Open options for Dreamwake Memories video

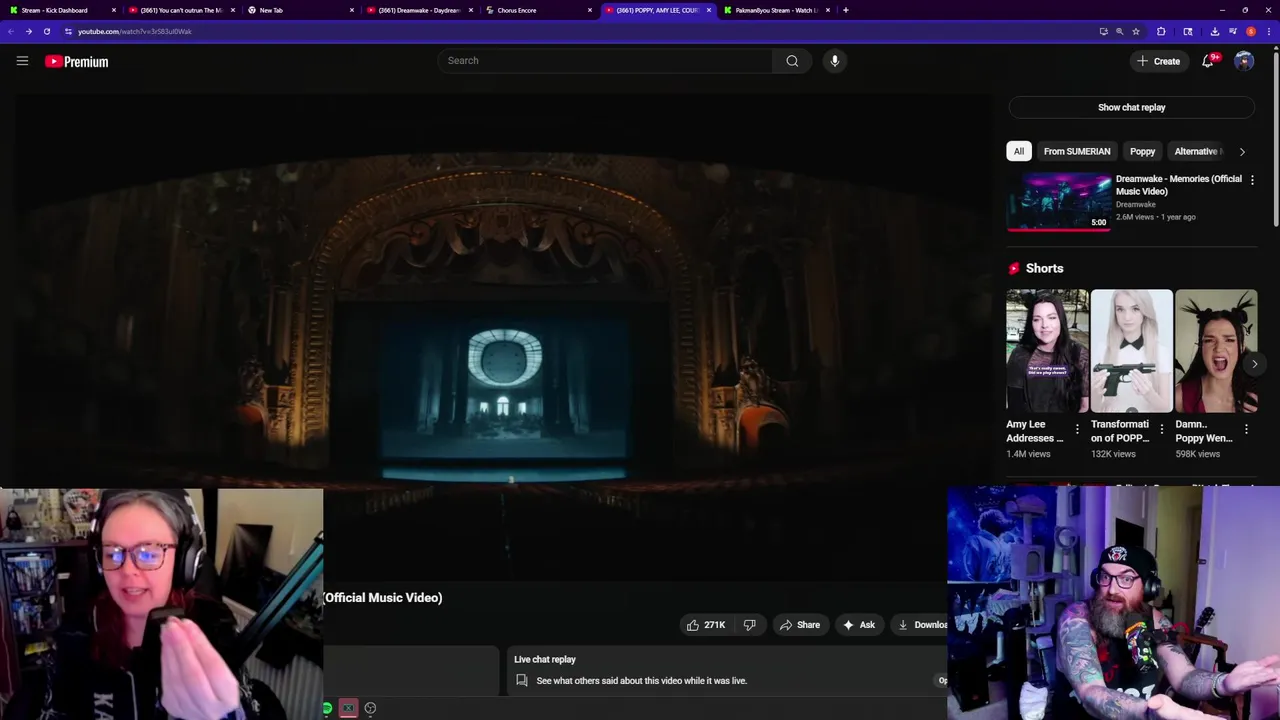(1252, 180)
